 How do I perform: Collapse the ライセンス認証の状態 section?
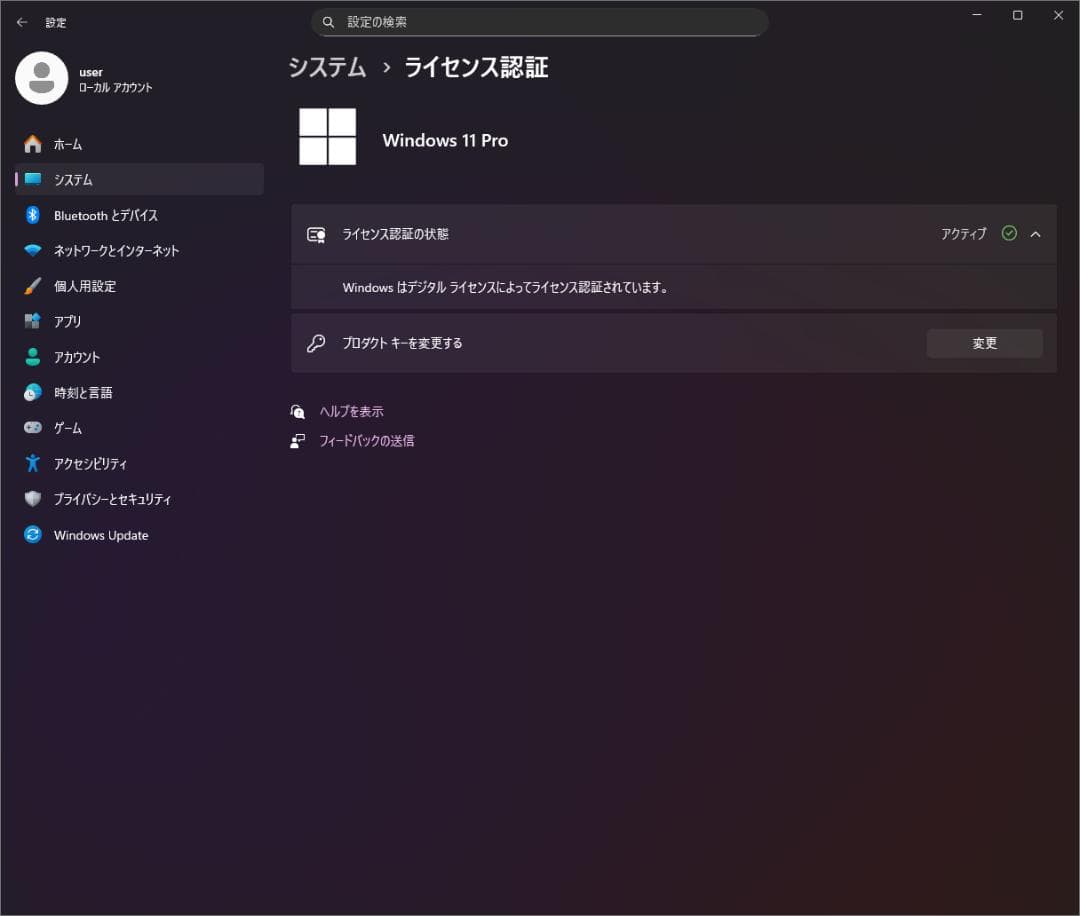[1036, 234]
